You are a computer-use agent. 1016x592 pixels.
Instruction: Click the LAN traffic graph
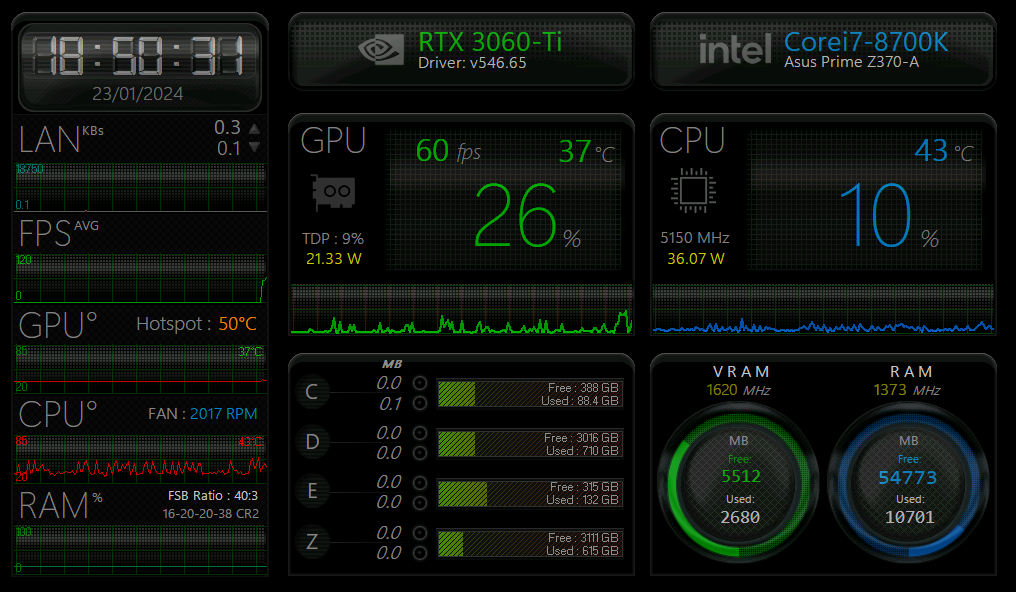tap(140, 187)
